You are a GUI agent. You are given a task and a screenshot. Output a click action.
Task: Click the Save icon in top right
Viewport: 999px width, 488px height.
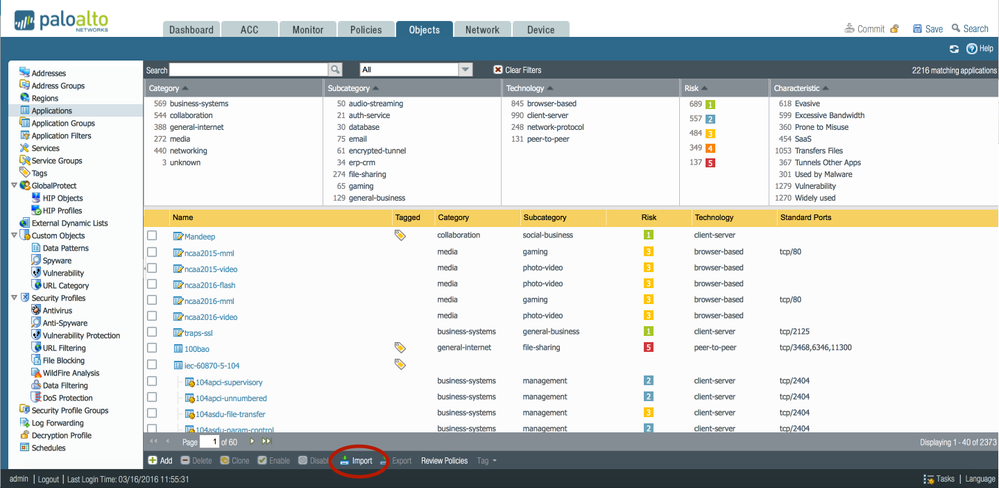point(917,29)
